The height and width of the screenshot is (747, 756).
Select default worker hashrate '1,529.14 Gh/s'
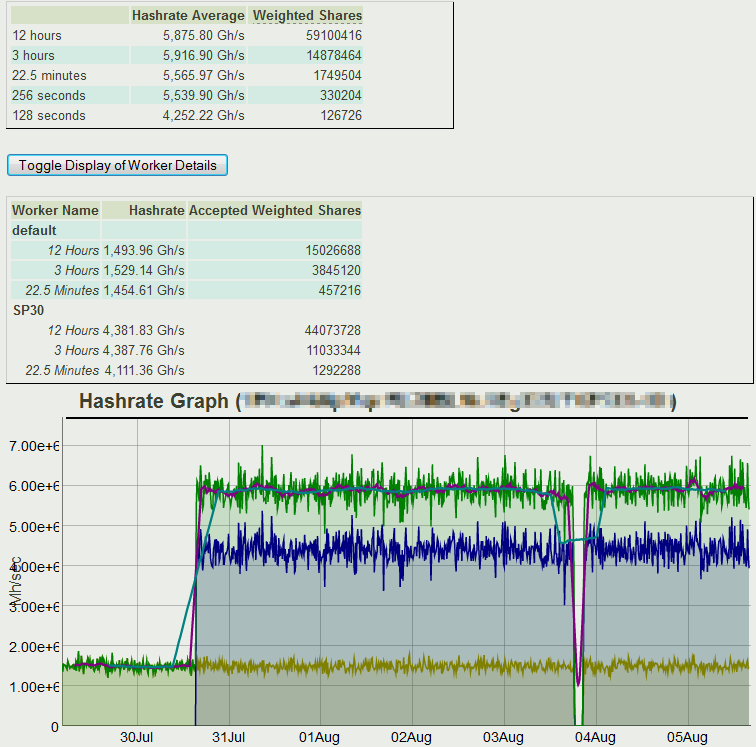[144, 271]
